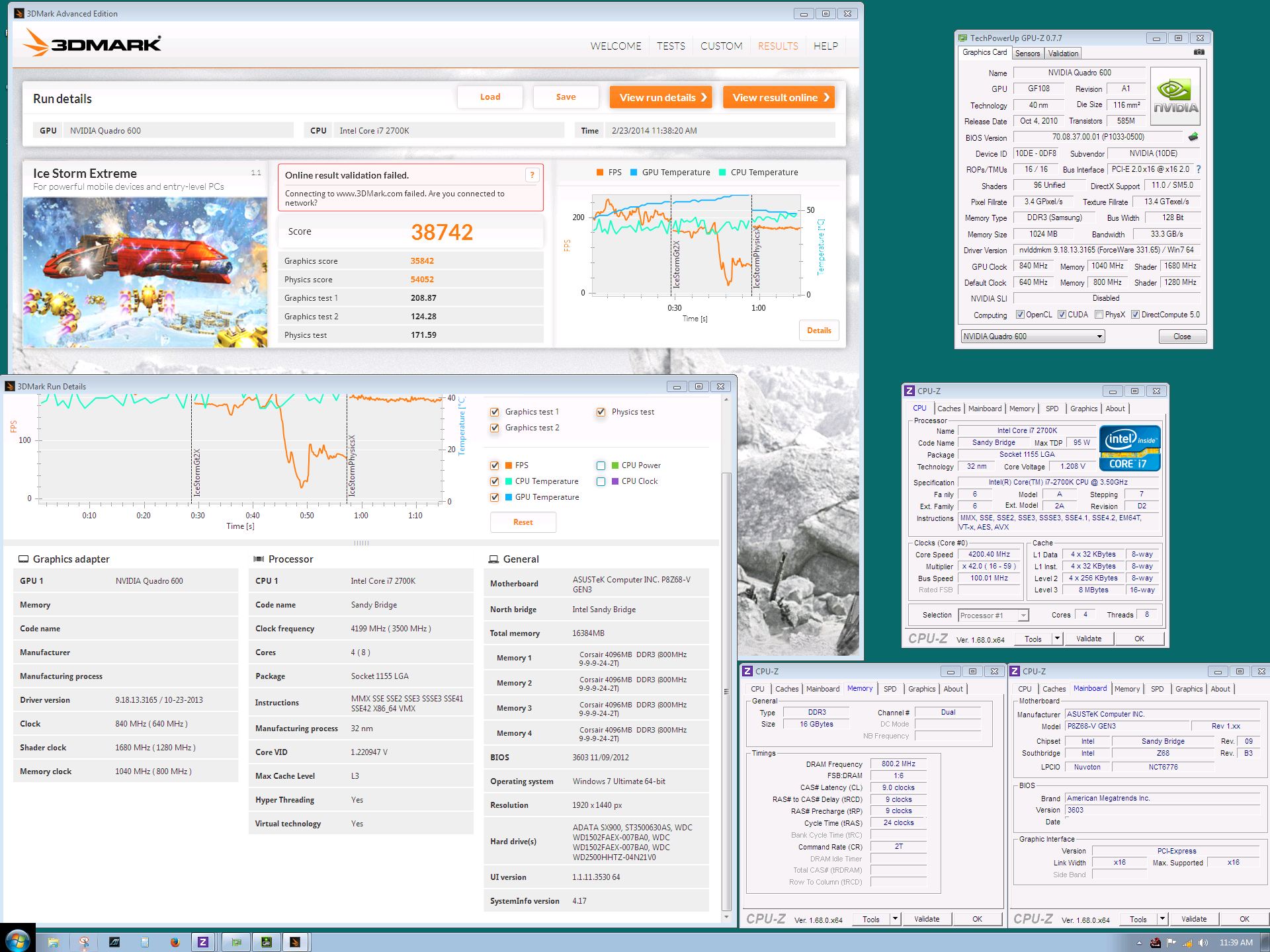Switch to the Sensors tab in GPU-Z

[1027, 54]
